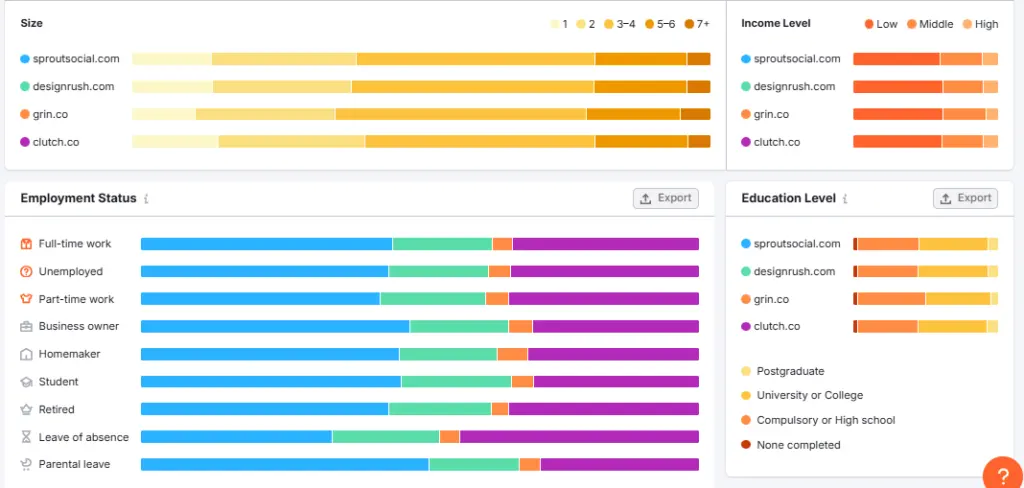Click the Part-time work icon

[26, 299]
